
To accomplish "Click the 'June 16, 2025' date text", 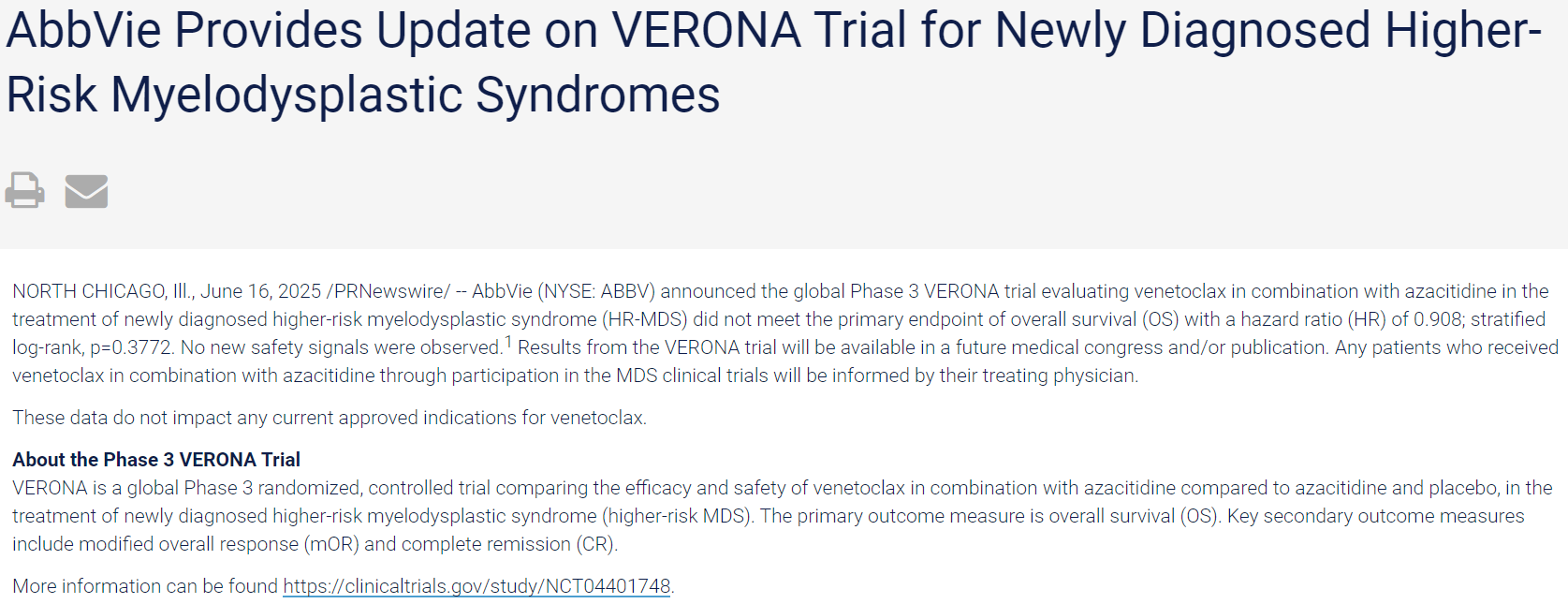I will point(260,291).
